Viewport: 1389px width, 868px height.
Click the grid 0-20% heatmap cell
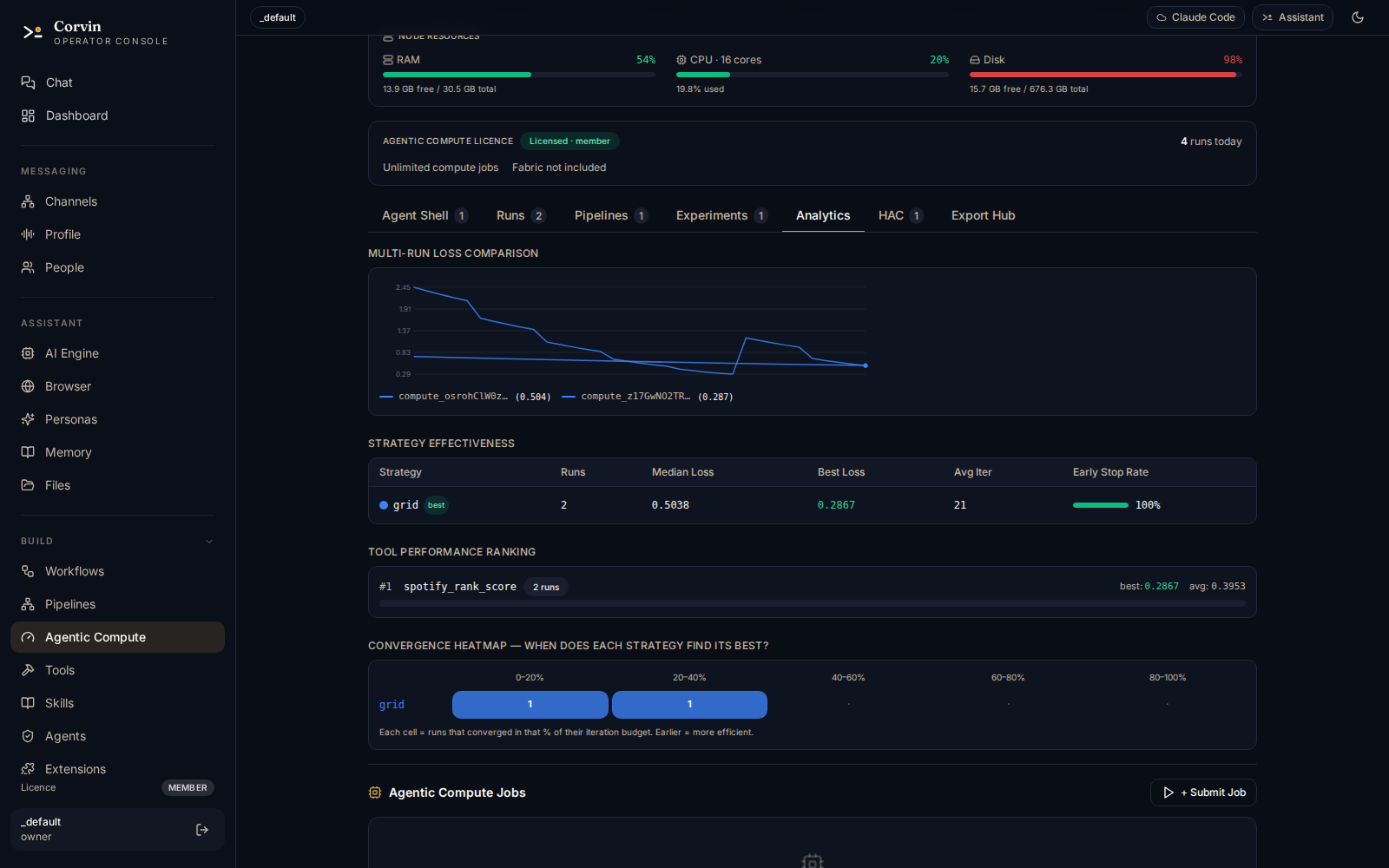tap(530, 705)
